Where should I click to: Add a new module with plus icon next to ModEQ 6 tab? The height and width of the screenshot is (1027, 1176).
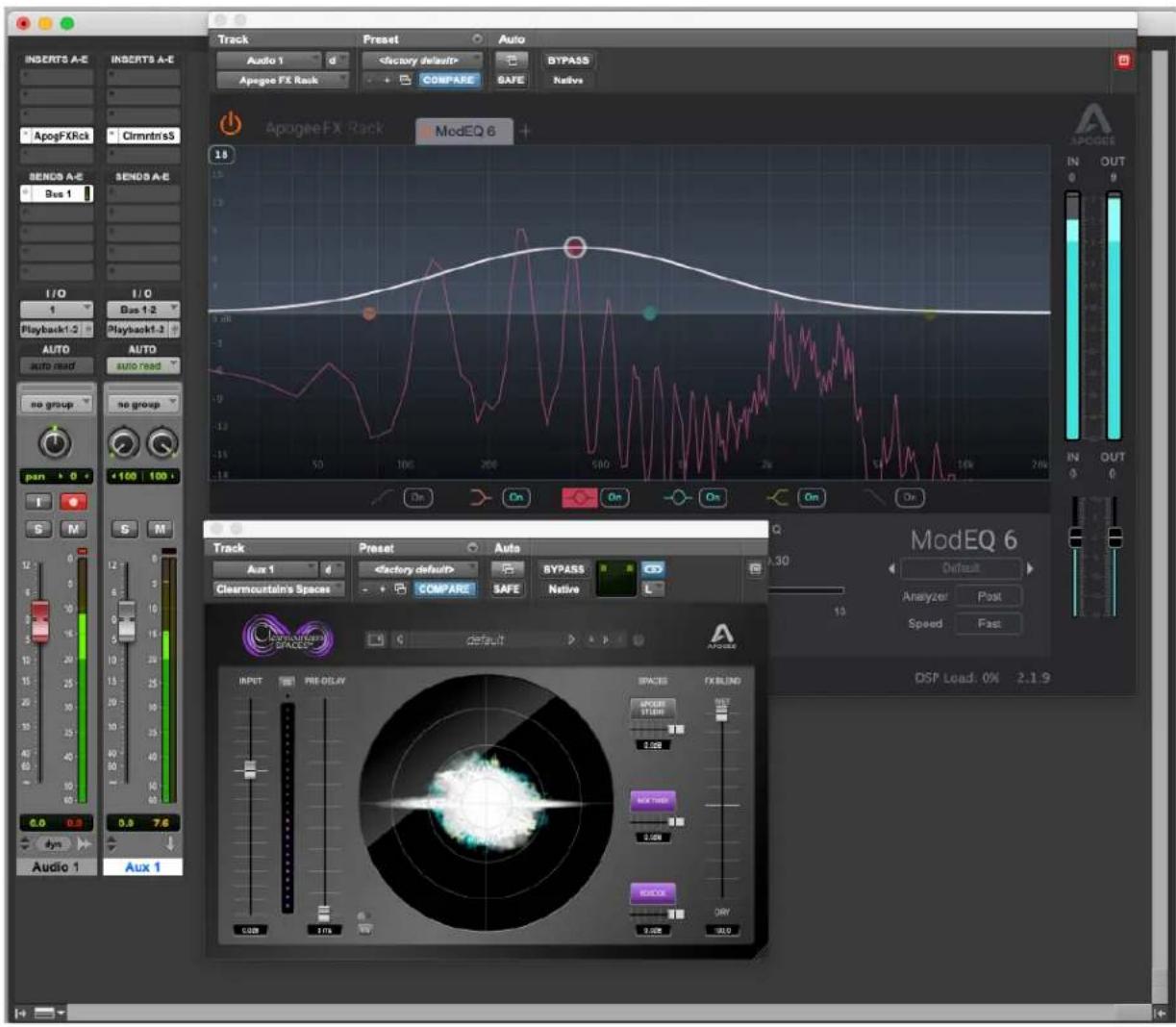[525, 131]
